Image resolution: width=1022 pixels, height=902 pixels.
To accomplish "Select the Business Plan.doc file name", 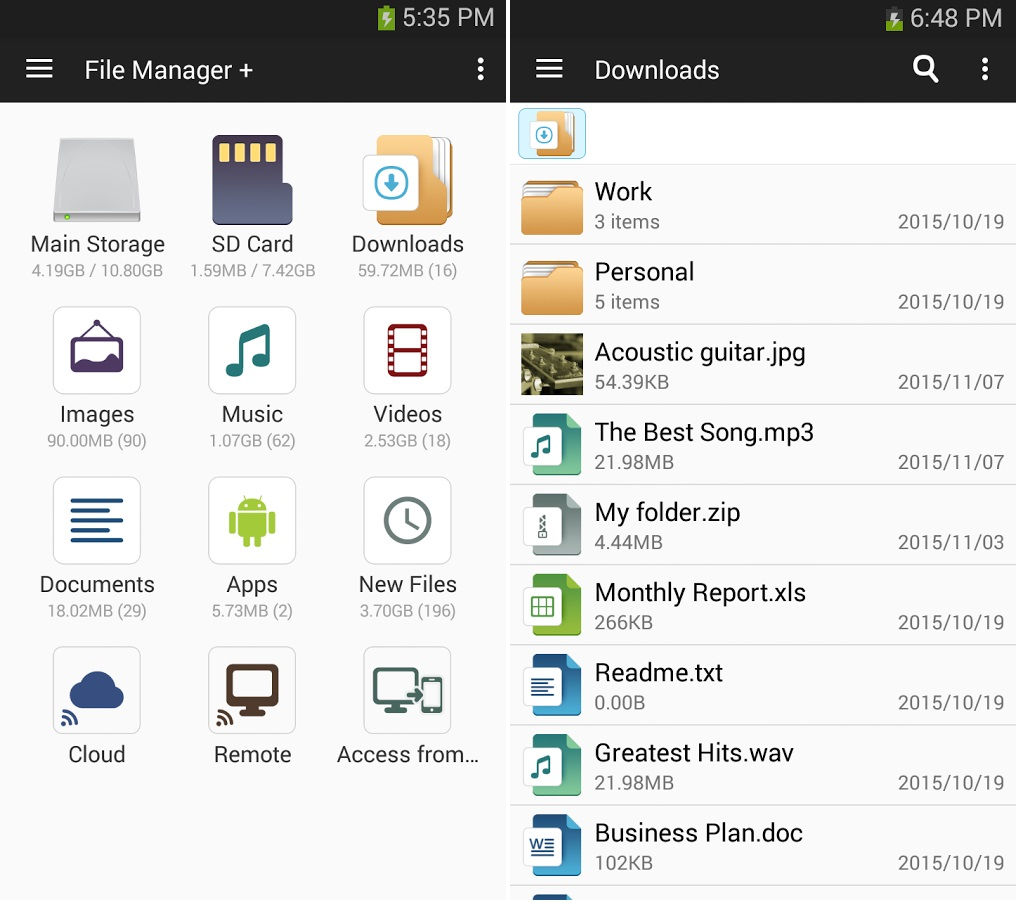I will 699,833.
